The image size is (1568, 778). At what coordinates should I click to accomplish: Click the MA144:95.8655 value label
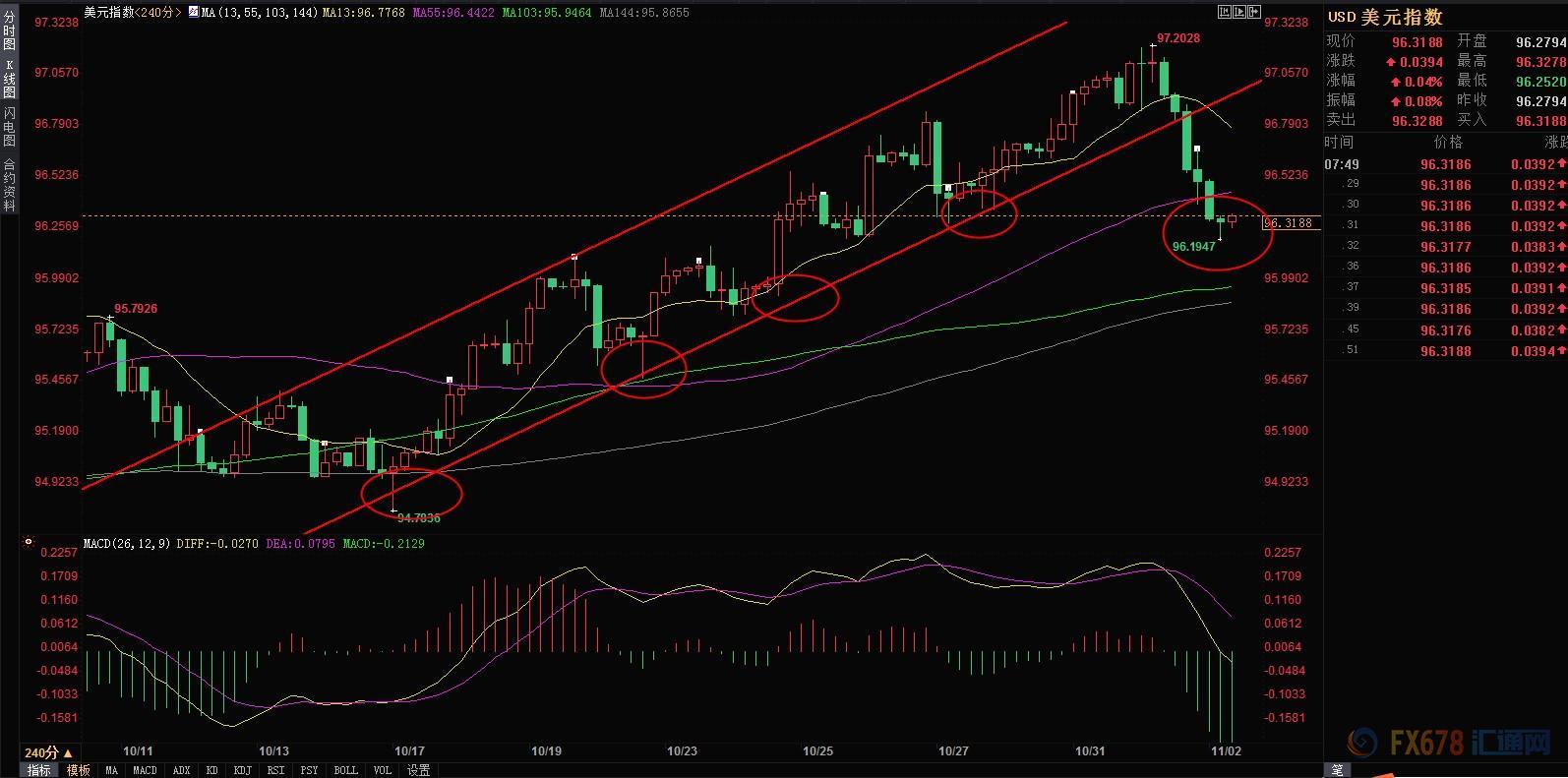[644, 13]
